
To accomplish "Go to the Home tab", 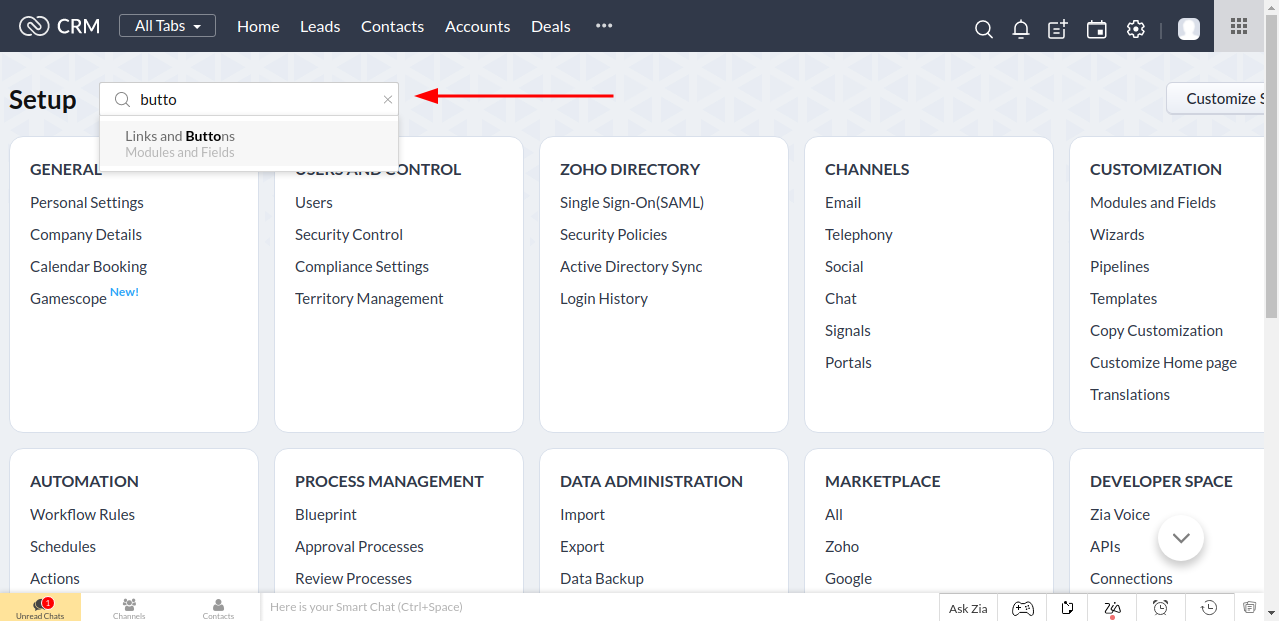I will click(258, 26).
